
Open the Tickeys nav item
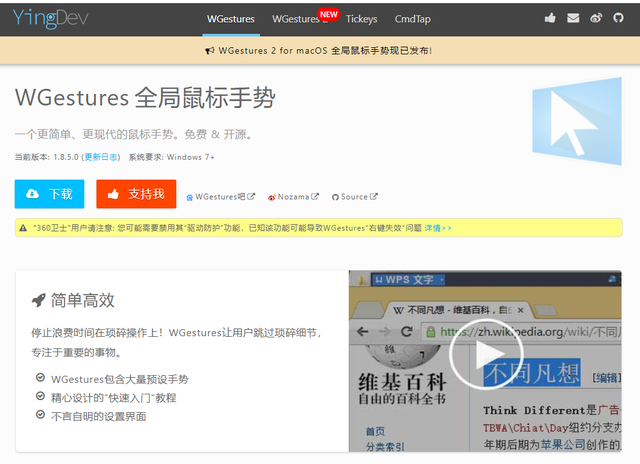click(361, 19)
